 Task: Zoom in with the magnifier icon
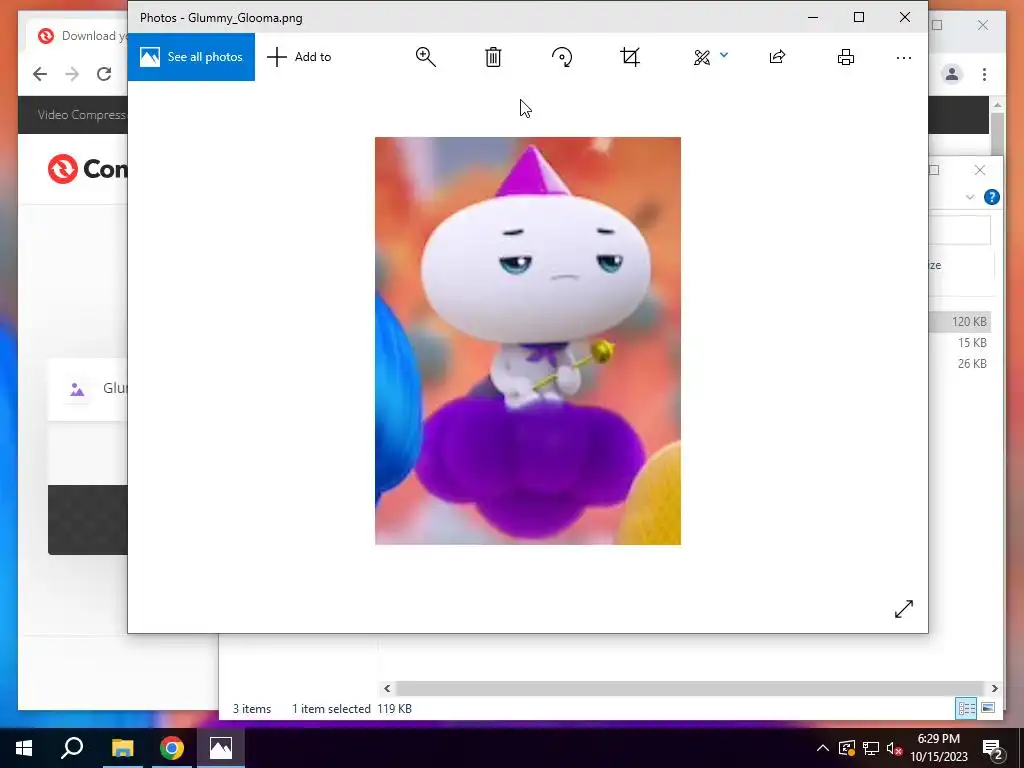click(425, 57)
